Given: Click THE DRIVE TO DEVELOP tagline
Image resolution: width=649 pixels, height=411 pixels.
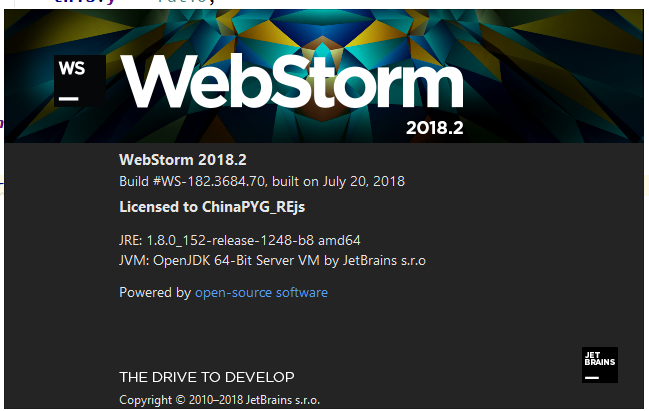Looking at the screenshot, I should (x=207, y=377).
